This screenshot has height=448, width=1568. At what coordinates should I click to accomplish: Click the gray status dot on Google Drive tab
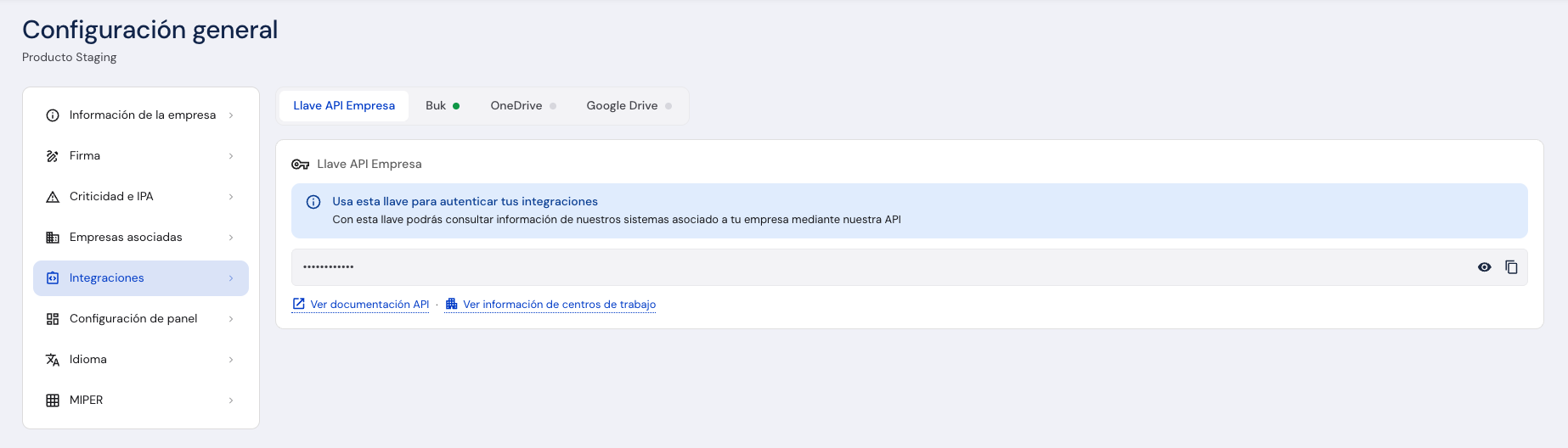668,106
